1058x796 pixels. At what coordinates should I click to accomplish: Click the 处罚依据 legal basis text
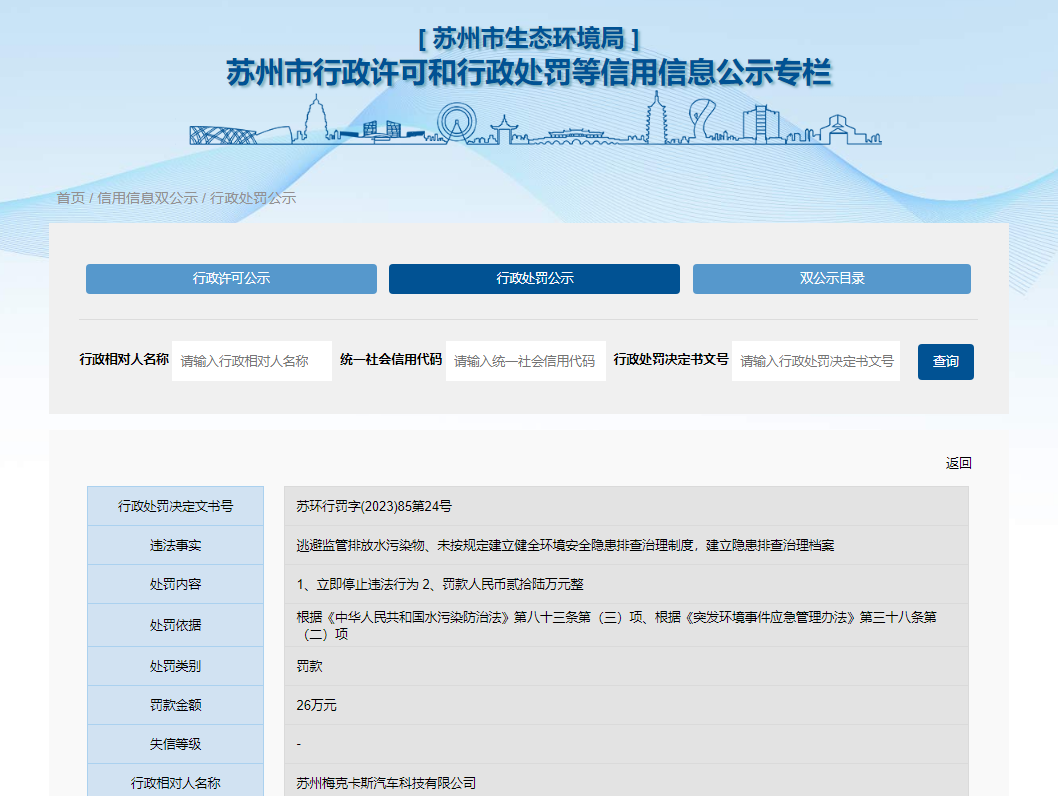tap(616, 625)
